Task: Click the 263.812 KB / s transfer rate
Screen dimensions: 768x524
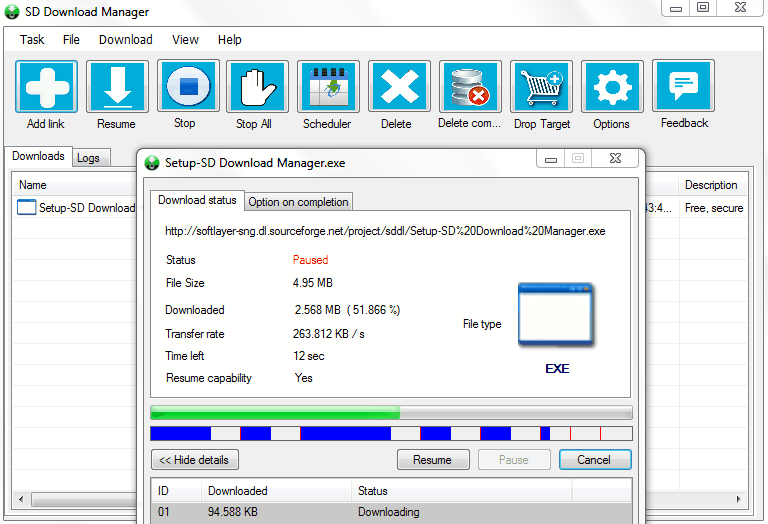Action: pyautogui.click(x=329, y=334)
